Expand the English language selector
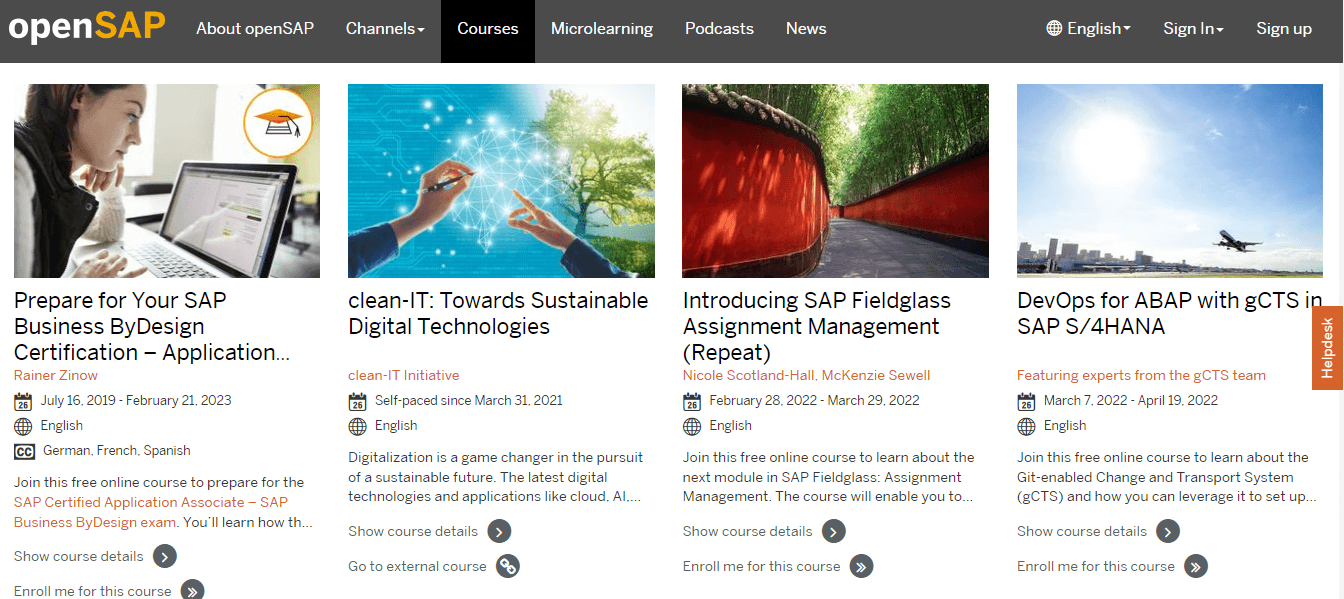Screen dimensions: 1344x599 1088,28
